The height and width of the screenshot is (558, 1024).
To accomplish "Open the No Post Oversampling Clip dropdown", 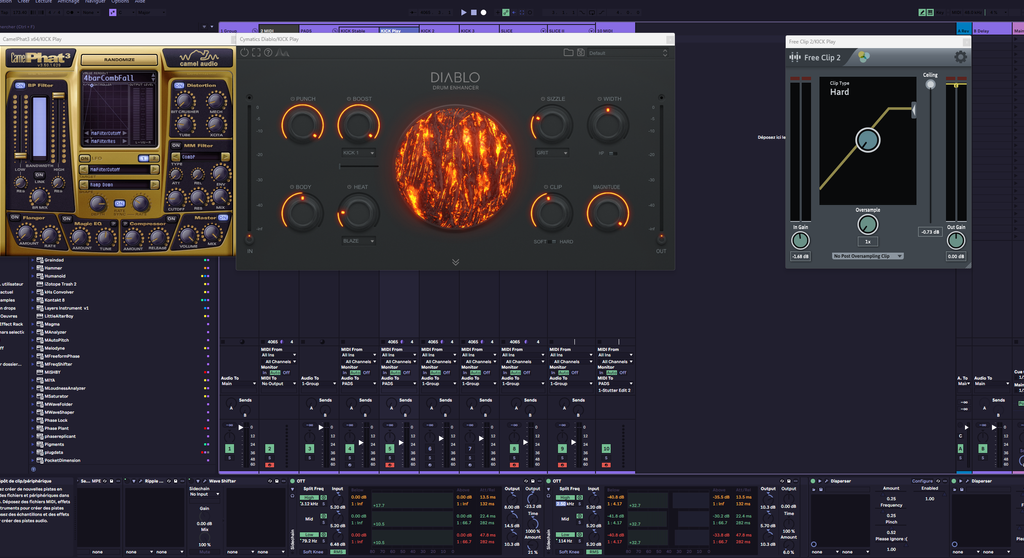I will [x=868, y=256].
